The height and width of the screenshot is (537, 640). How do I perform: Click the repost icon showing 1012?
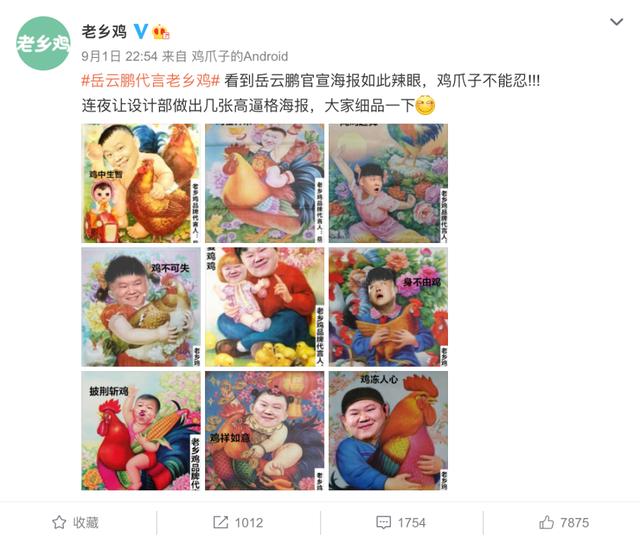220,522
